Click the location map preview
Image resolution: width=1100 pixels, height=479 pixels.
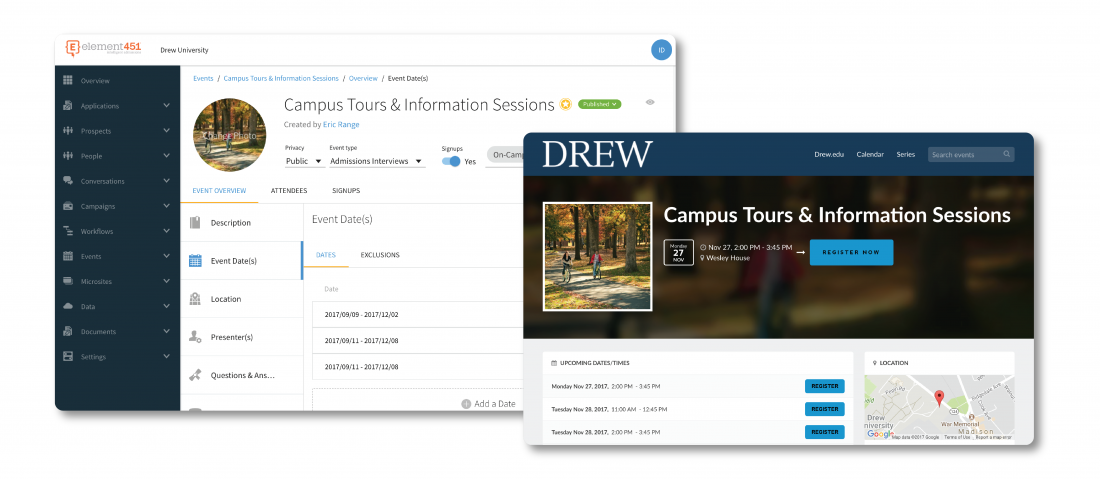coord(939,407)
